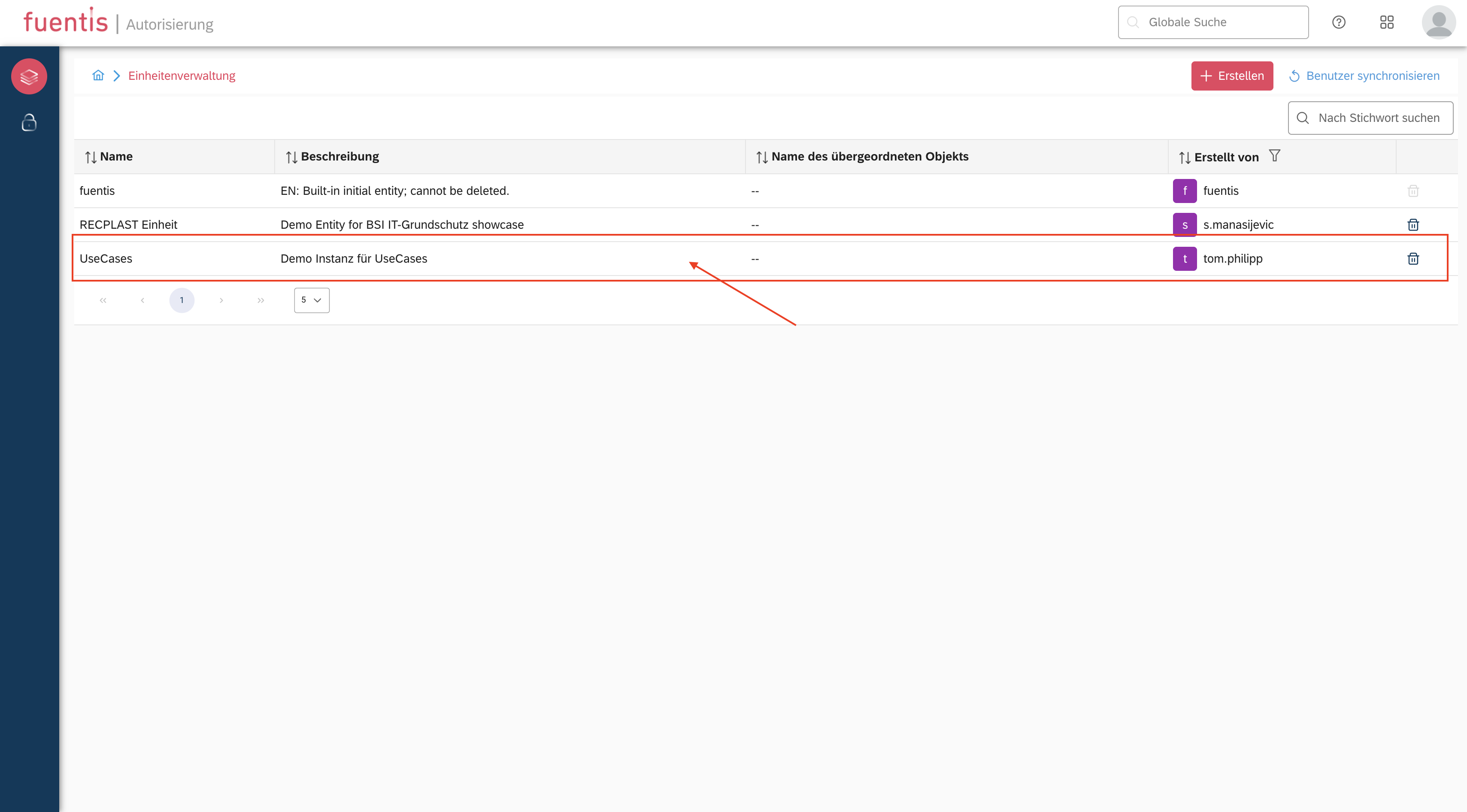Open the Erstellt von filter funnel
1467x812 pixels.
click(x=1275, y=155)
